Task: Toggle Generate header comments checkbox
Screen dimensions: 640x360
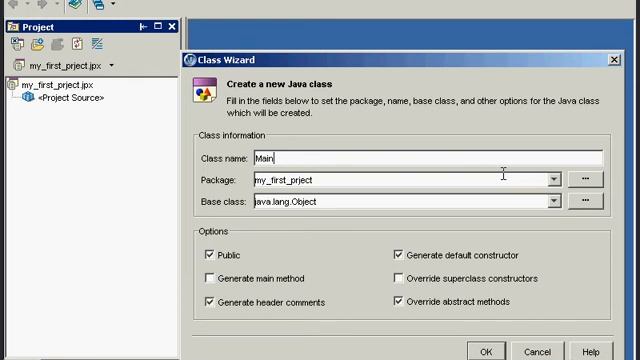Action: point(209,302)
